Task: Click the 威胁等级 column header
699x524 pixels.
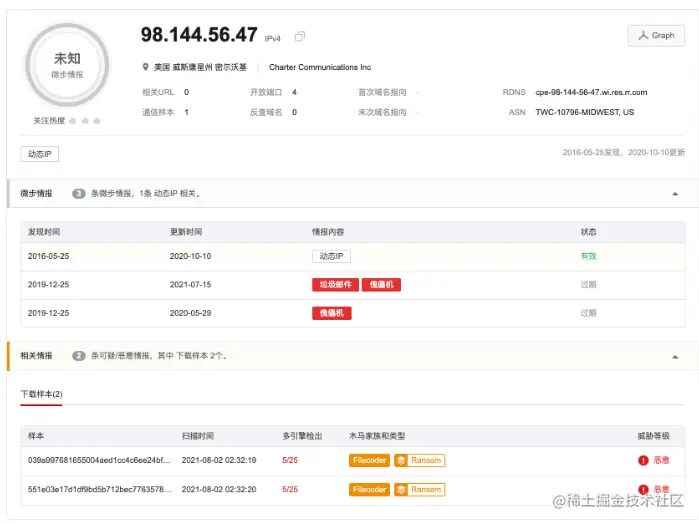Action: [653, 436]
